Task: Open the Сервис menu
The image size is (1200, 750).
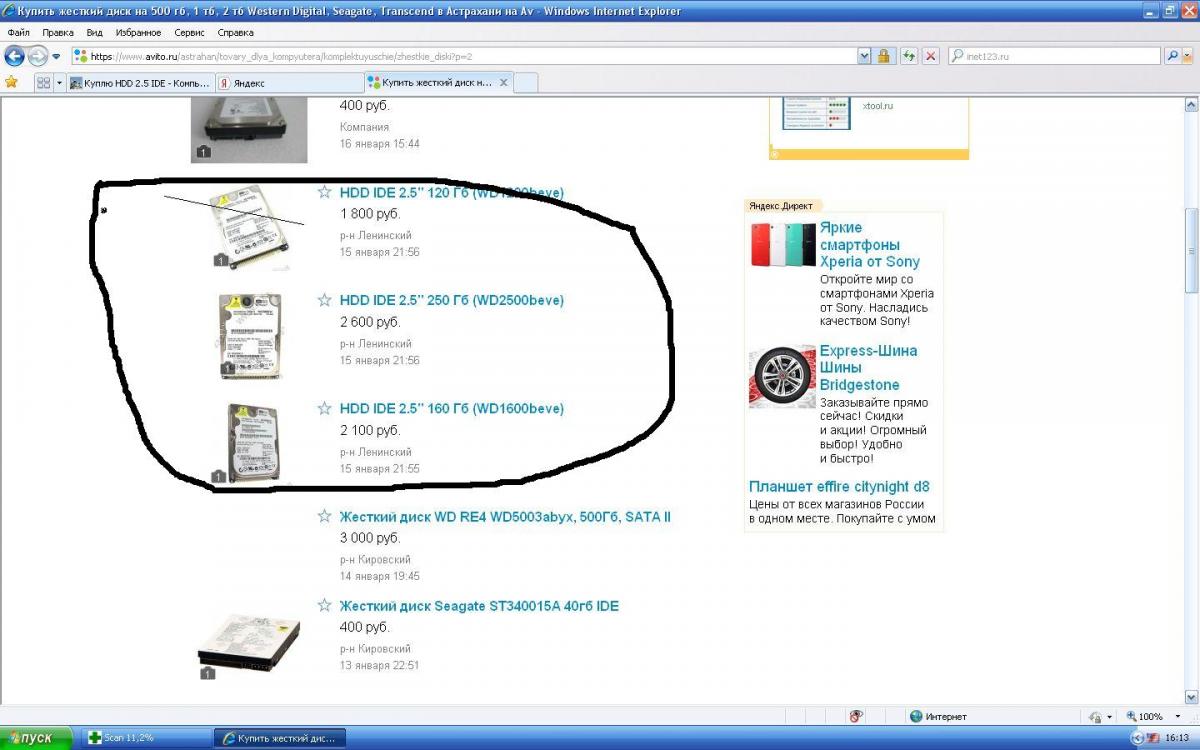Action: click(x=189, y=33)
